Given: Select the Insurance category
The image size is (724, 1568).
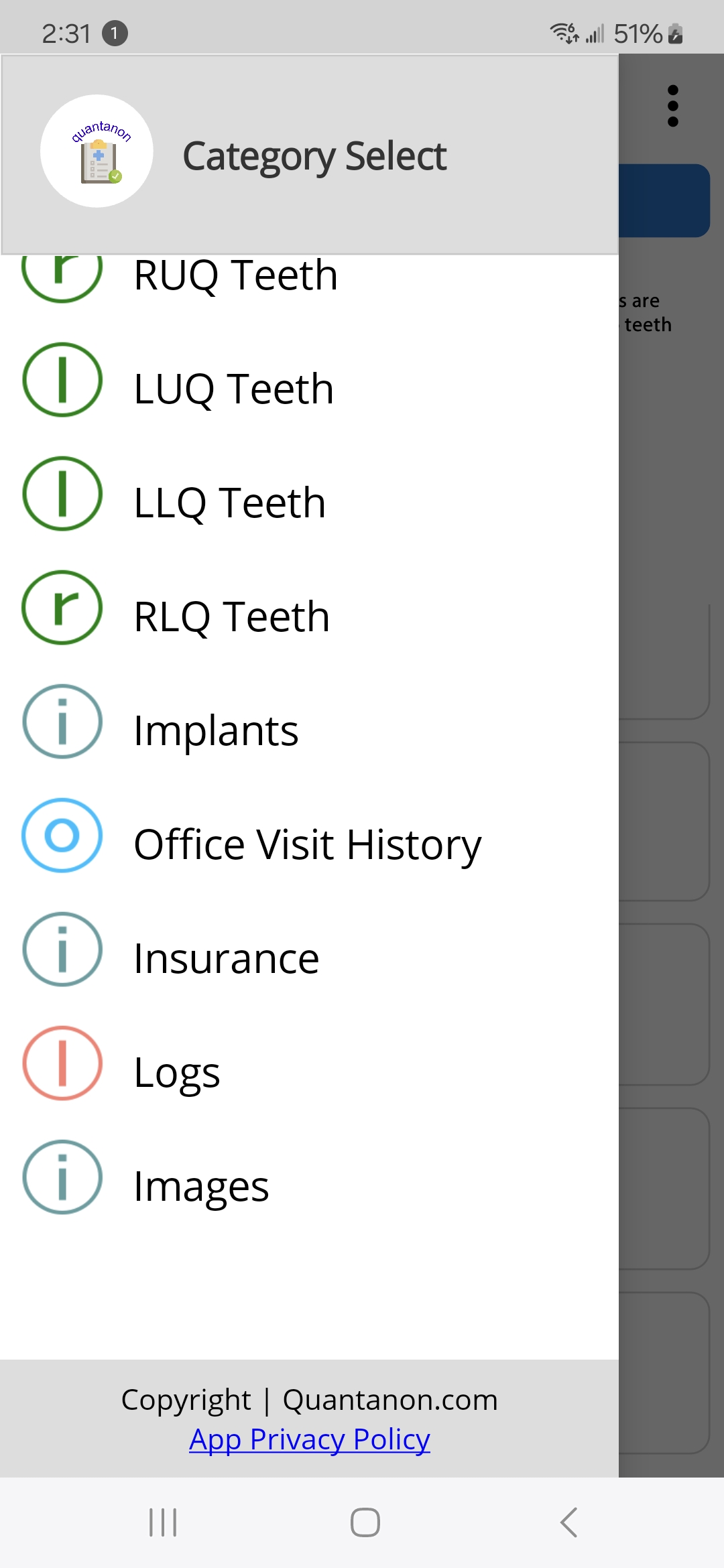Looking at the screenshot, I should pyautogui.click(x=226, y=959).
